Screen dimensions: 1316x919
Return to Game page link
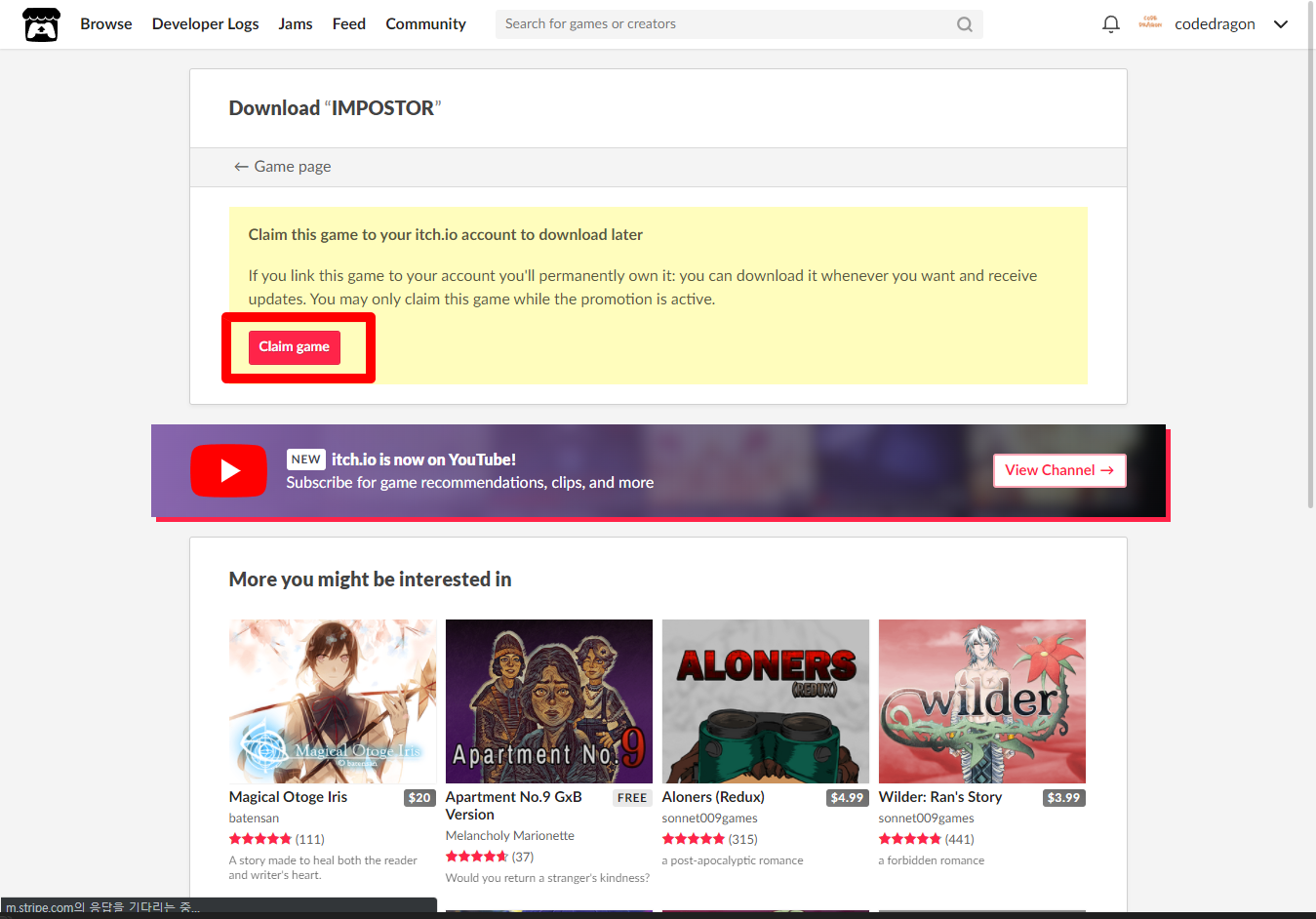[x=282, y=167]
